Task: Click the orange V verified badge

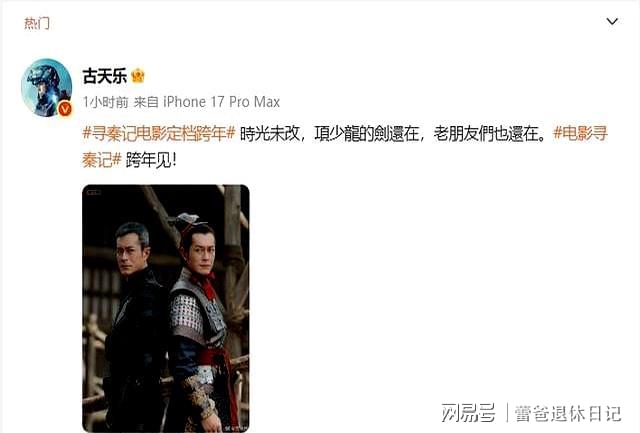Action: pyautogui.click(x=64, y=109)
